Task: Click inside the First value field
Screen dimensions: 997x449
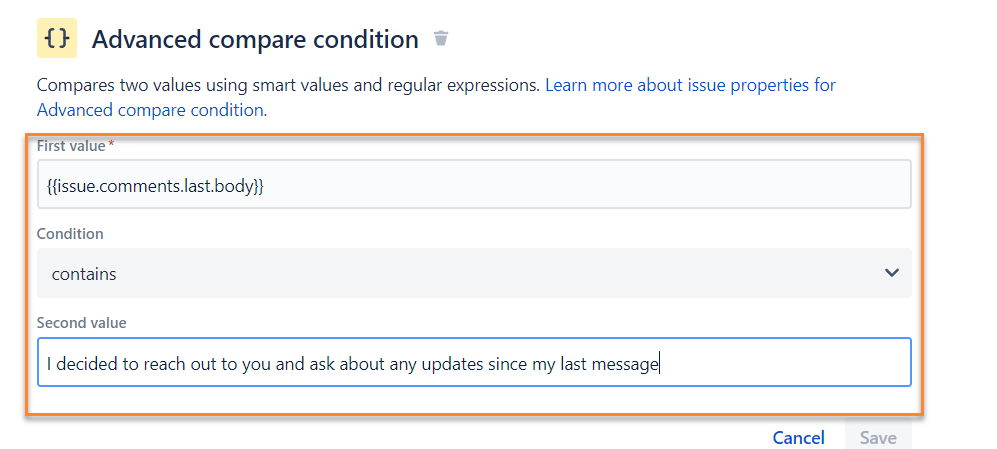Action: (580, 185)
